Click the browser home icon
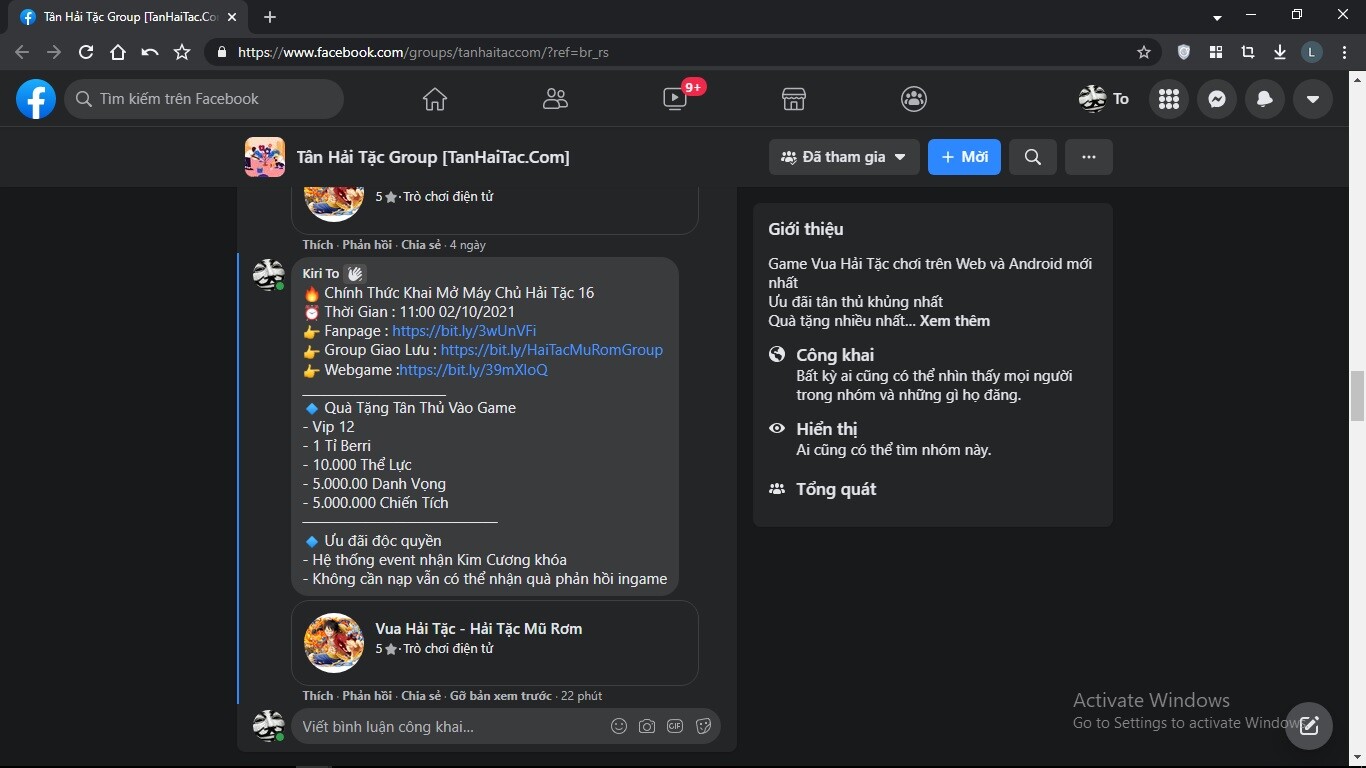The image size is (1366, 768). click(x=118, y=52)
